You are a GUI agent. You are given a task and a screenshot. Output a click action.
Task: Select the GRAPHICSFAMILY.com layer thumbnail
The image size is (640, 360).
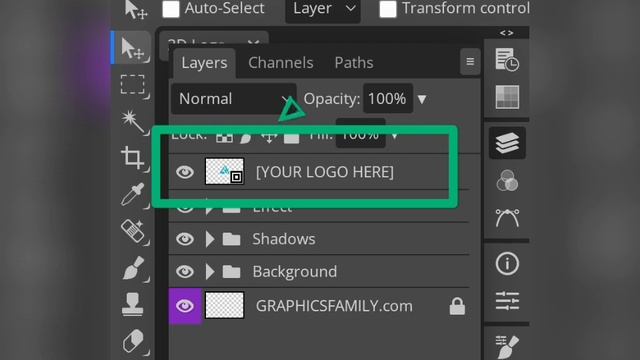224,305
